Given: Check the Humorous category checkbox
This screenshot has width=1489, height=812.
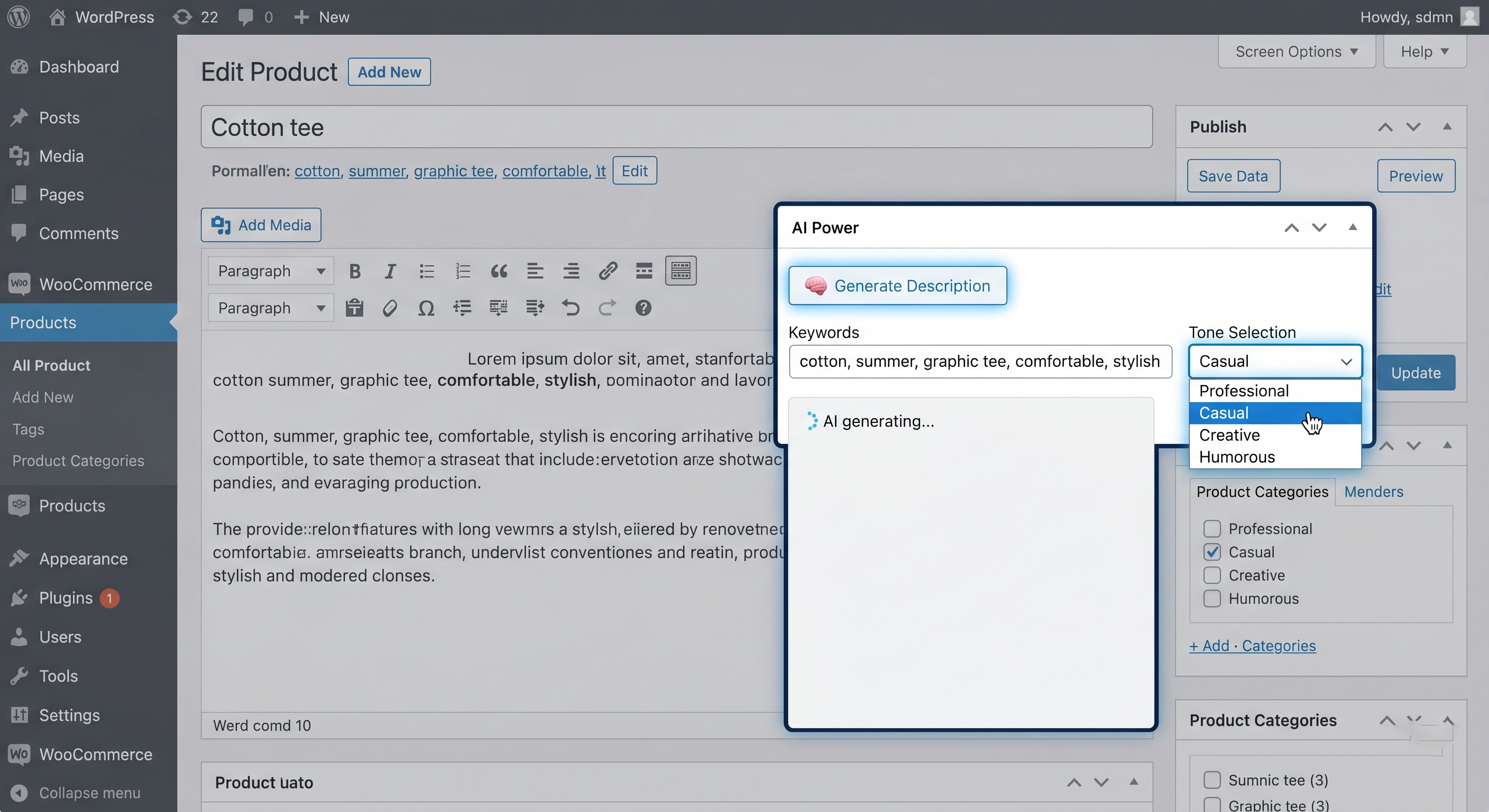Looking at the screenshot, I should coord(1212,599).
